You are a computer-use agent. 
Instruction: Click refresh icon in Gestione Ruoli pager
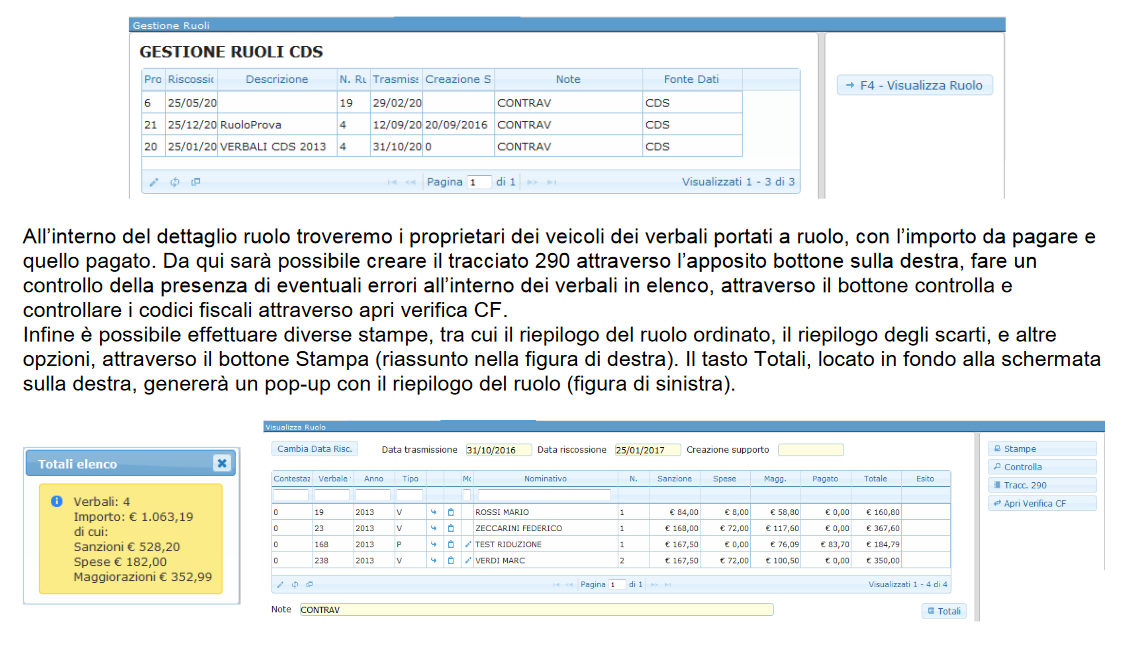[x=175, y=182]
